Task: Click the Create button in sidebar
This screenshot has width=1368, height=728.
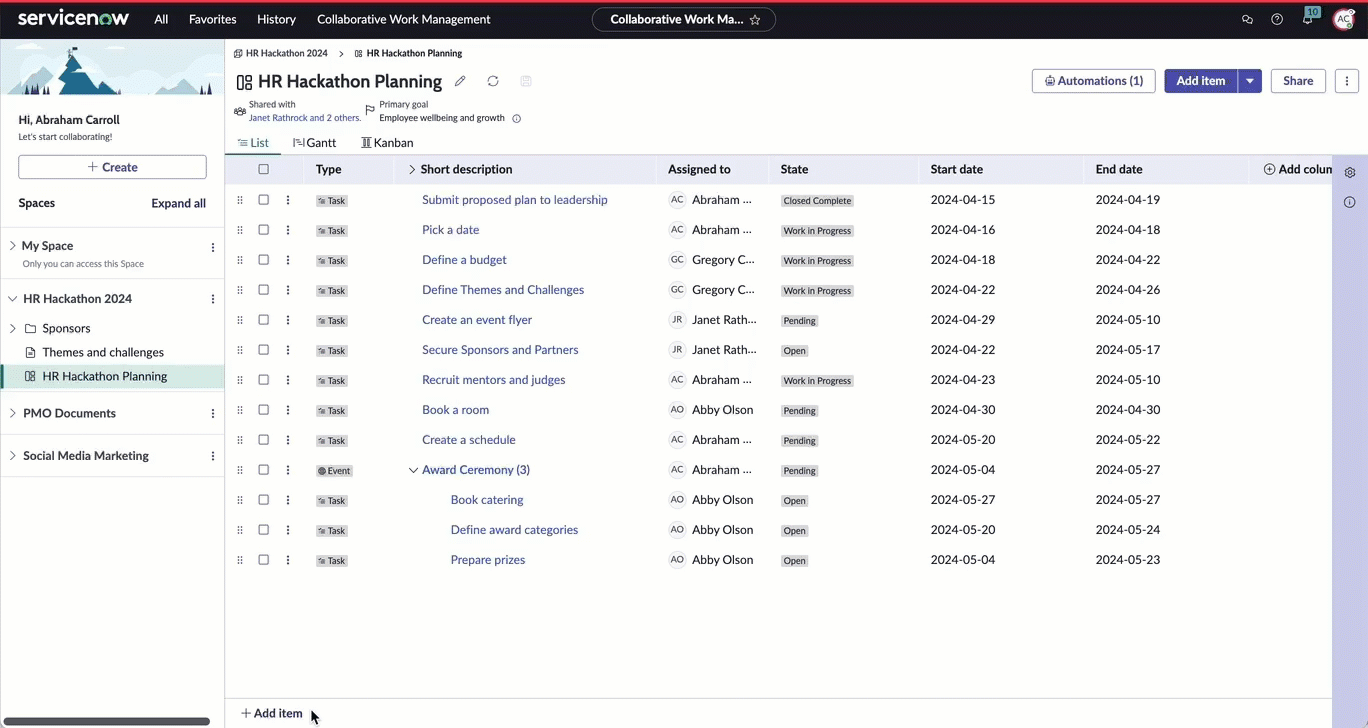Action: [x=112, y=167]
